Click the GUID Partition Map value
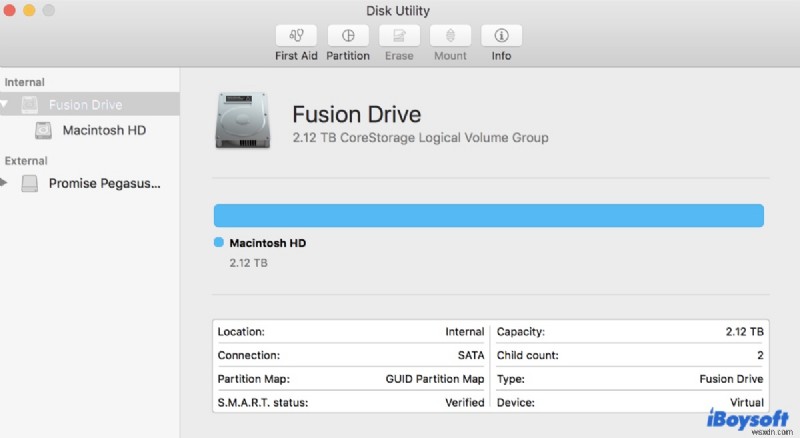The image size is (800, 438). (435, 379)
